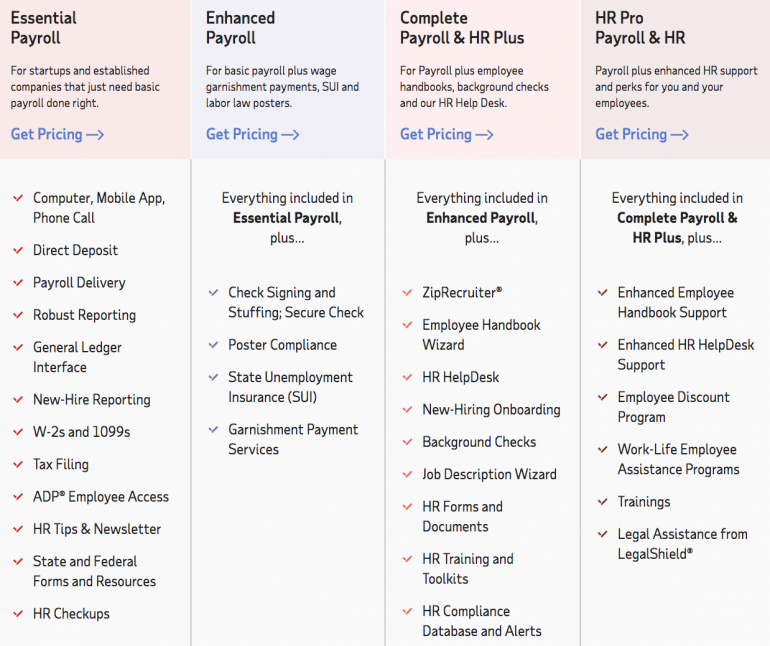770x646 pixels.
Task: Click checkmark icon beside Direct Deposit
Action: (18, 251)
